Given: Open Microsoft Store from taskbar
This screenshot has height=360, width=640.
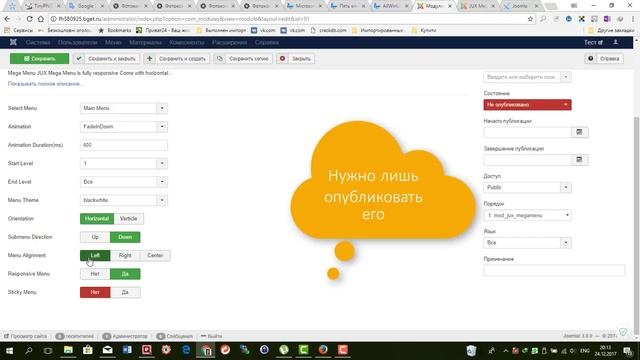Looking at the screenshot, I should coord(88,350).
